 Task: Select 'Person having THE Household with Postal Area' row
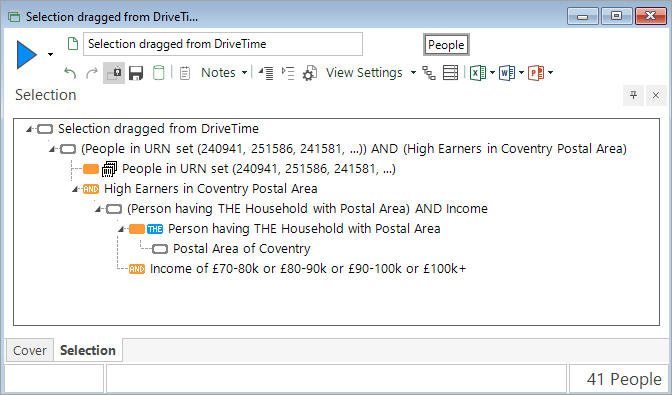point(304,229)
